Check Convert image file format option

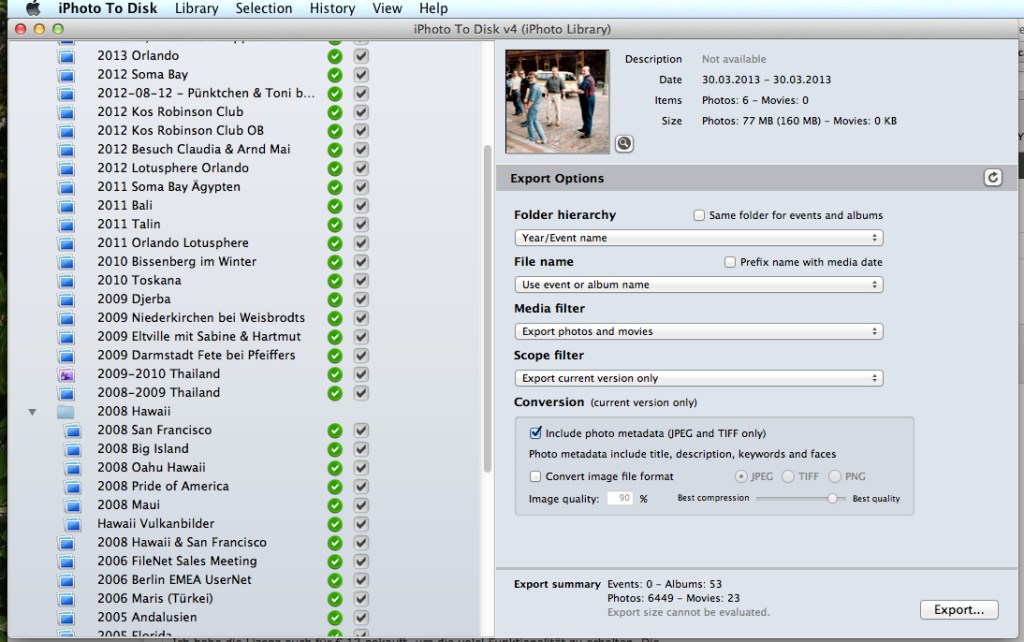(x=536, y=477)
